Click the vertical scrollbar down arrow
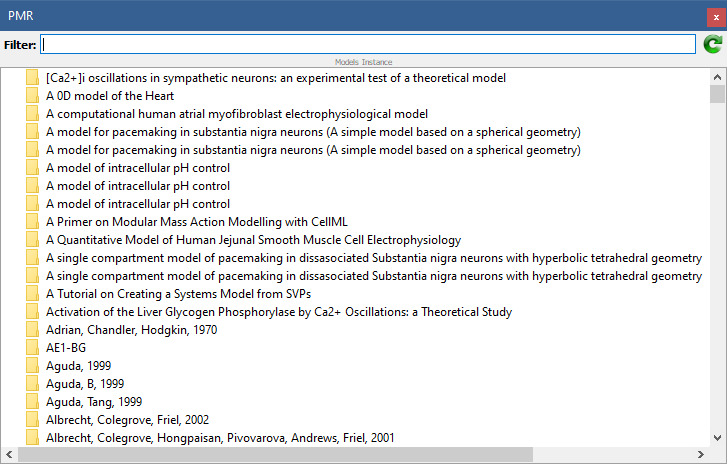 (717, 437)
